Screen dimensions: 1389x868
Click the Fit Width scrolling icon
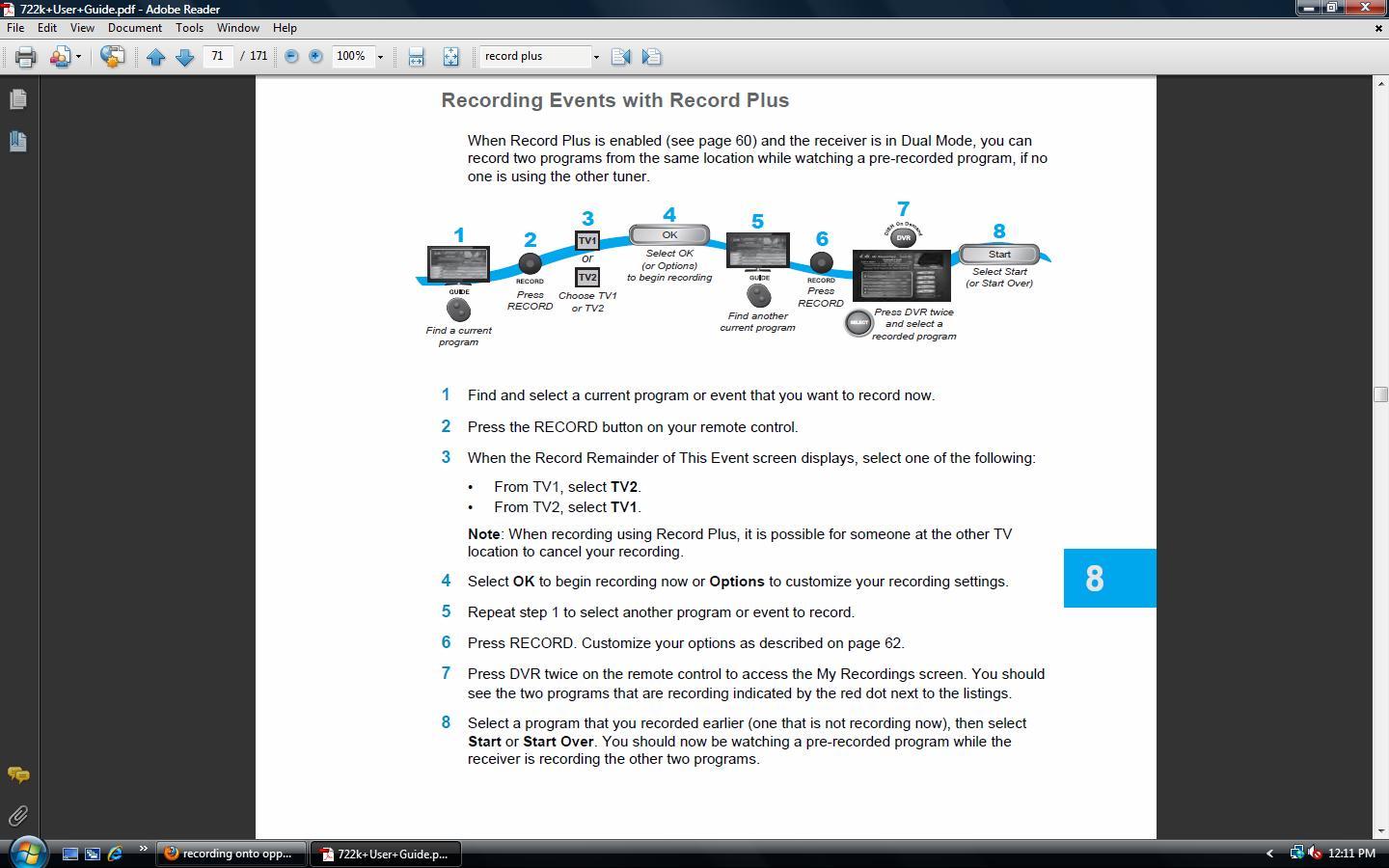pos(416,57)
